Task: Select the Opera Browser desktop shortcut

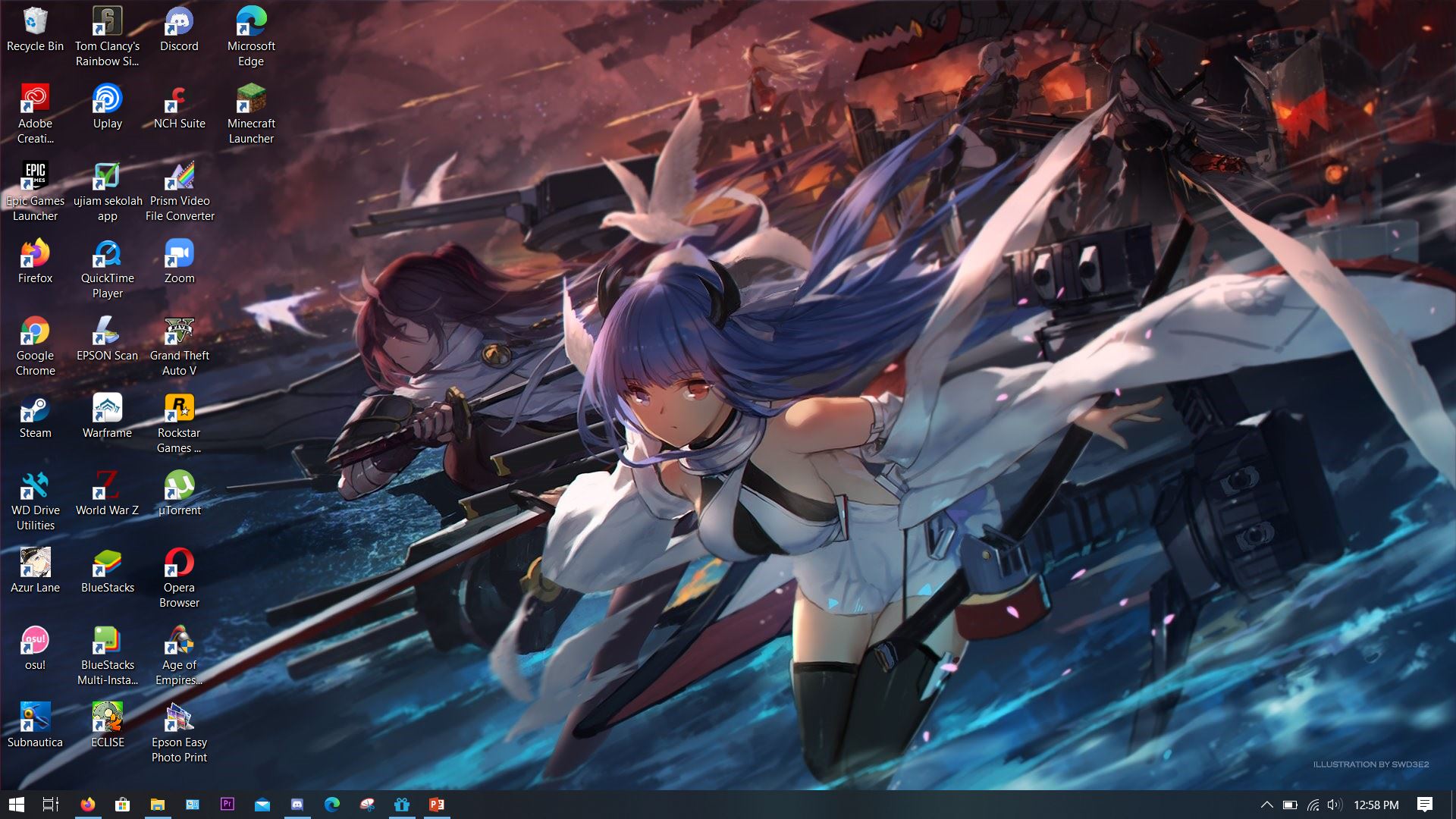Action: tap(179, 578)
